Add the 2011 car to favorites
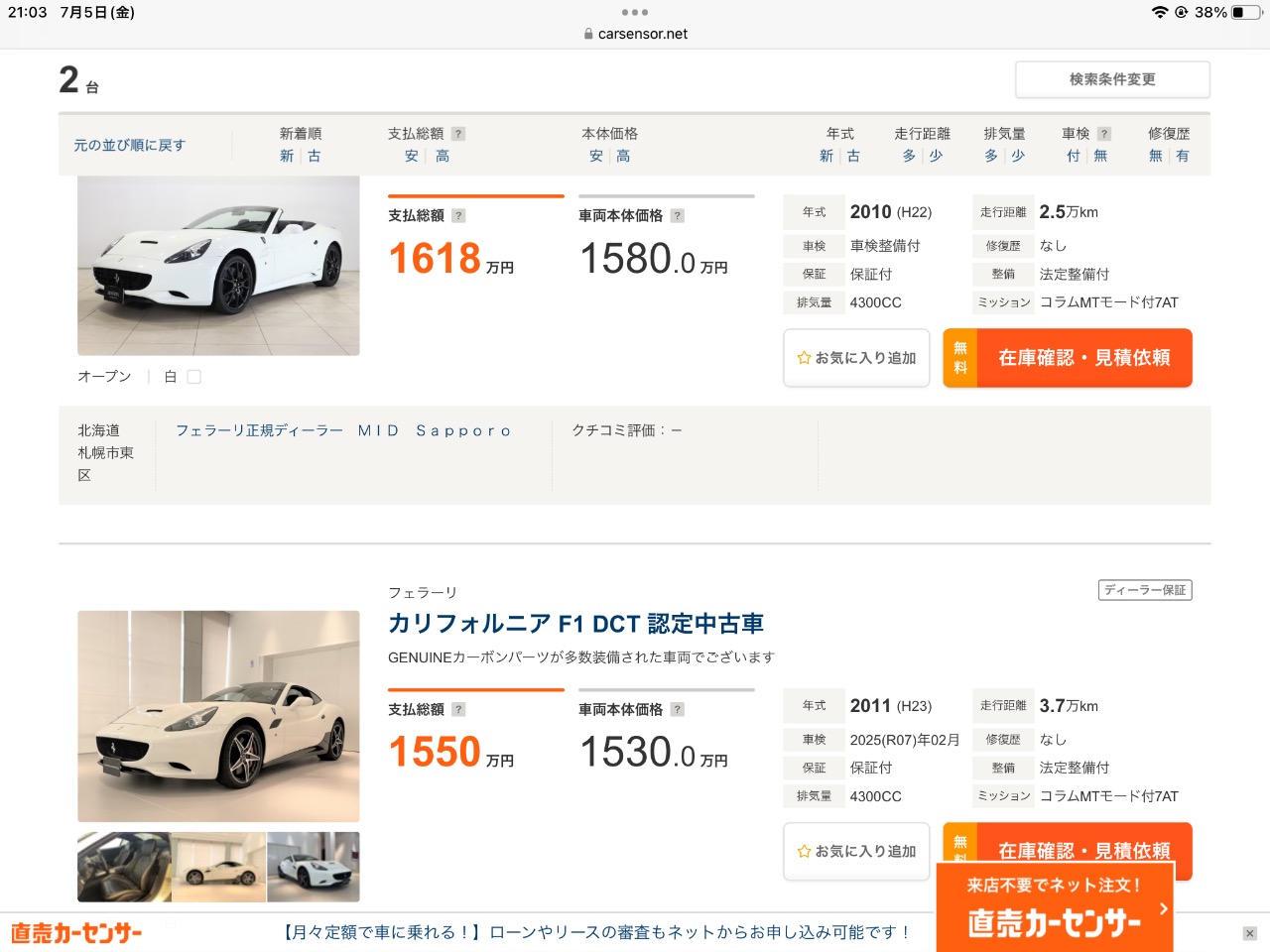Screen dimensions: 1270x952 [x=856, y=851]
